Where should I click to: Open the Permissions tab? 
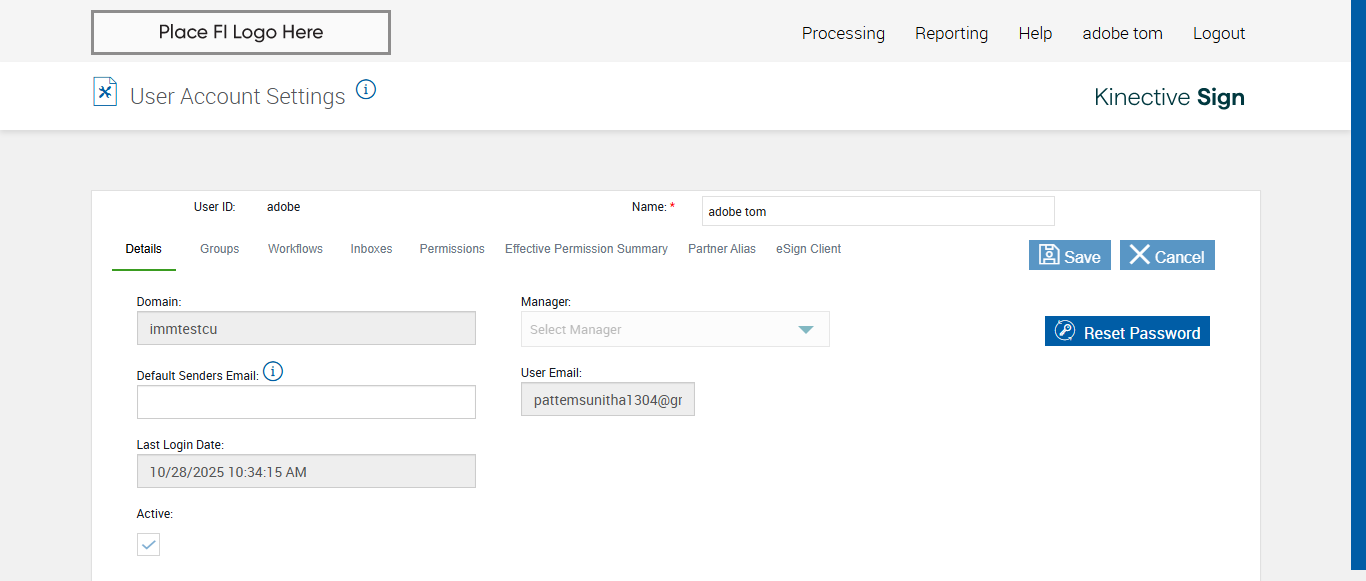[x=452, y=249]
